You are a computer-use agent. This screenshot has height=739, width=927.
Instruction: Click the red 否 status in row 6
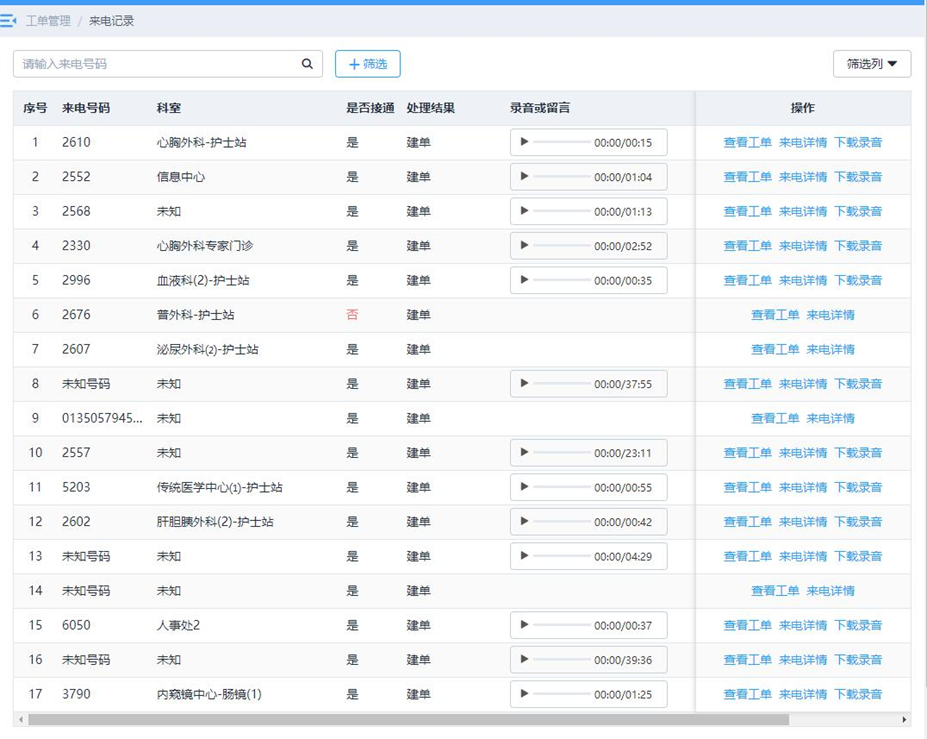(352, 315)
